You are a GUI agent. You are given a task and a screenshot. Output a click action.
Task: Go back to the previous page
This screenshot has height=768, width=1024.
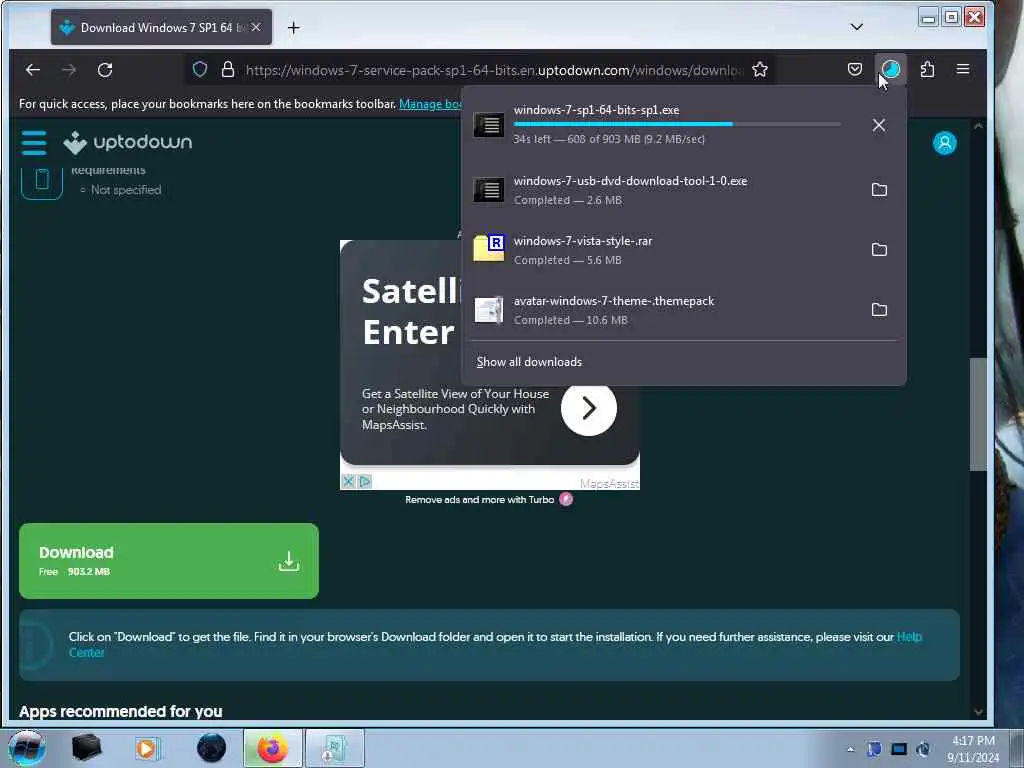pyautogui.click(x=33, y=69)
